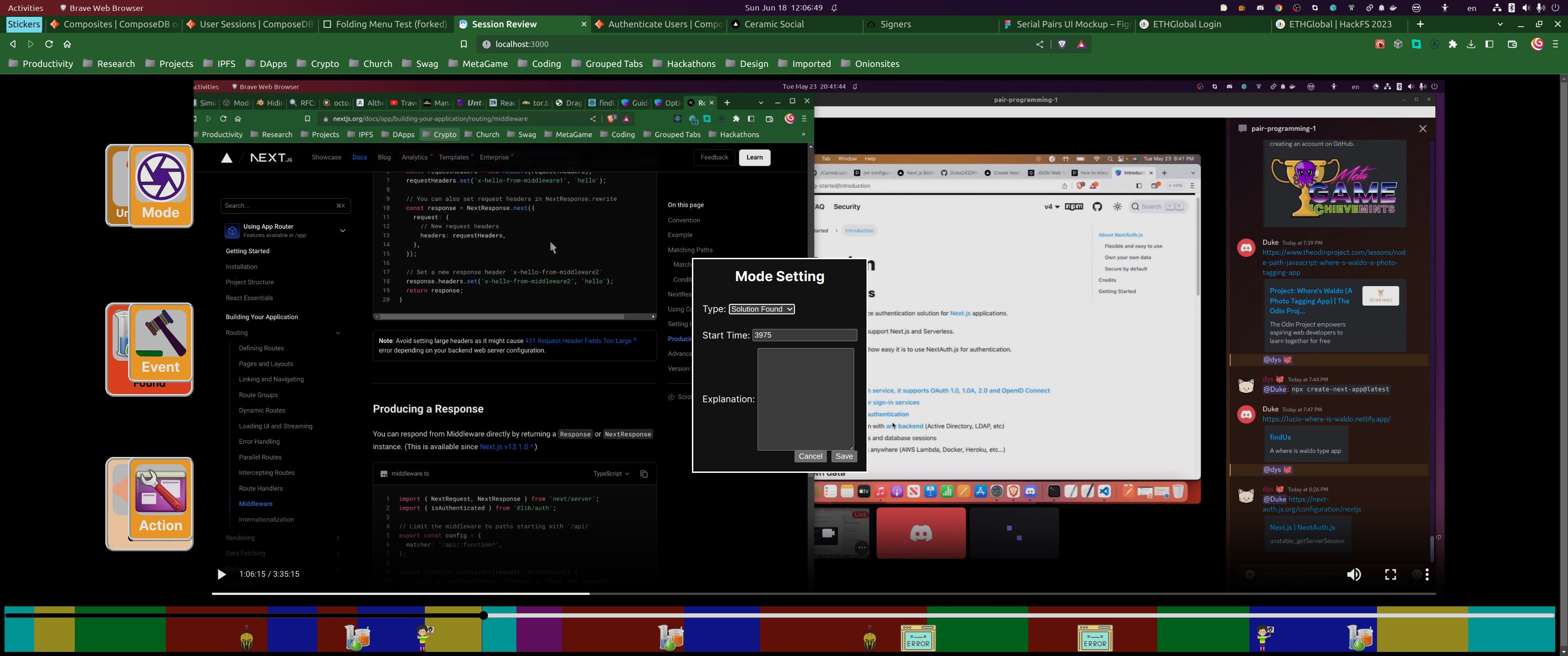This screenshot has width=1568, height=656.
Task: Open Brave Shields lion icon
Action: 1062,45
